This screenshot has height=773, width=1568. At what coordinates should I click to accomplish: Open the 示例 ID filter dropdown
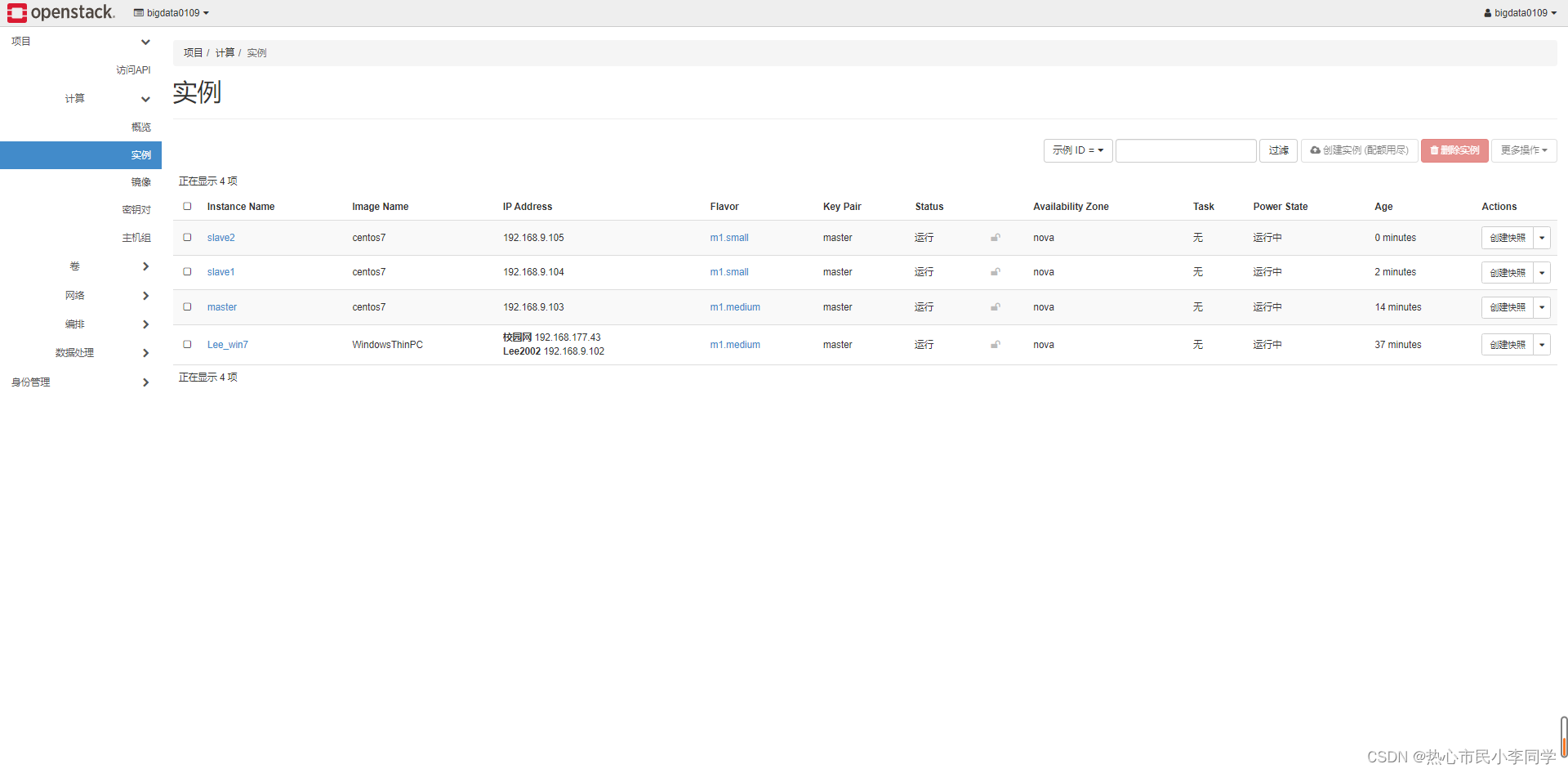(1078, 150)
